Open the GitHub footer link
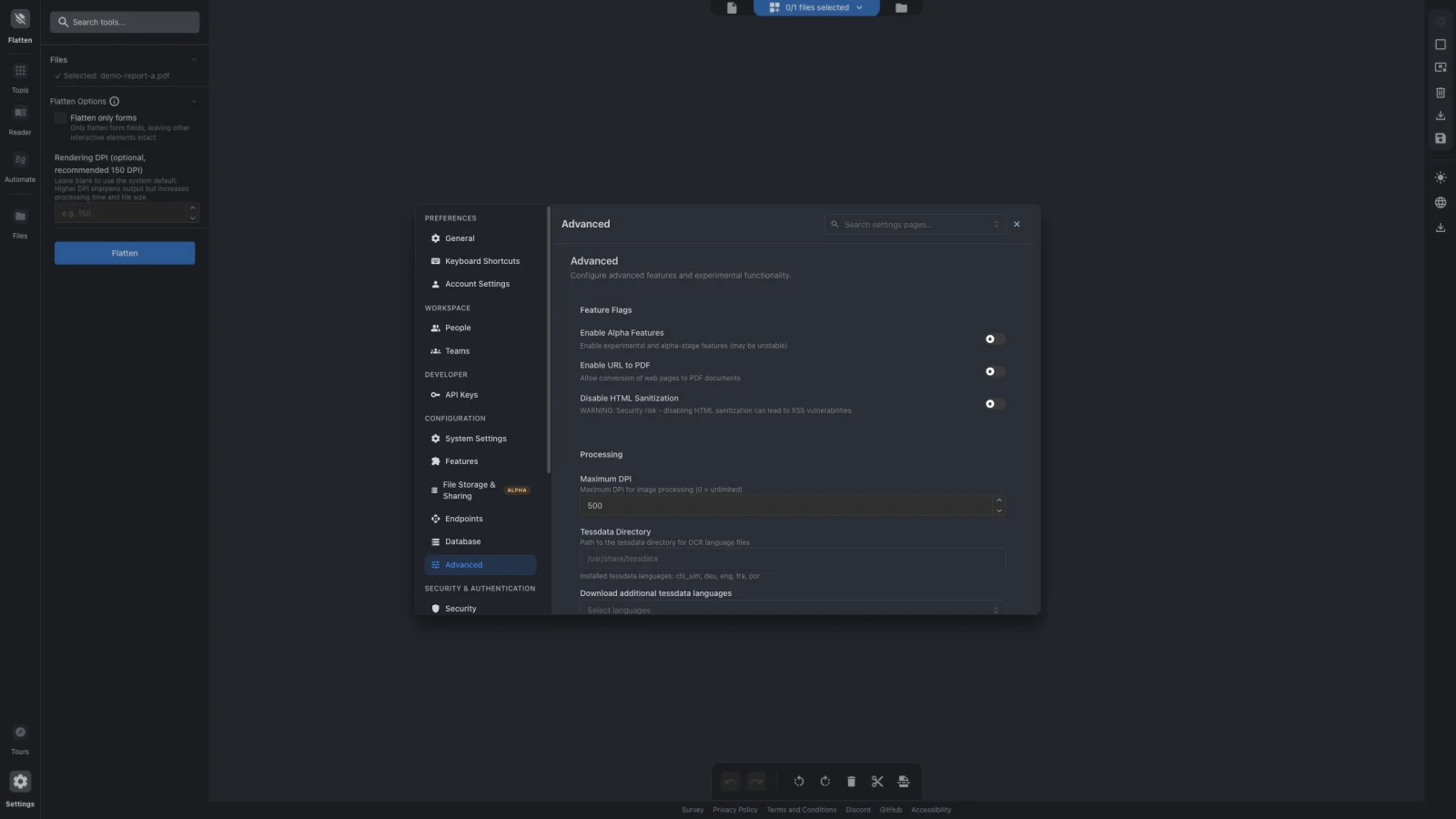The image size is (1456, 819). 891,810
